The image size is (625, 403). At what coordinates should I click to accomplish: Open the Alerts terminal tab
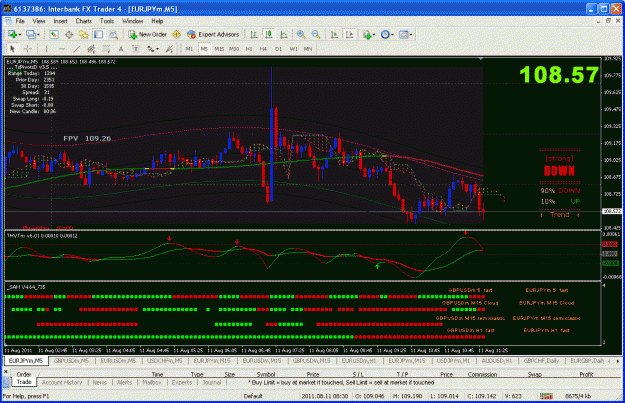point(124,382)
